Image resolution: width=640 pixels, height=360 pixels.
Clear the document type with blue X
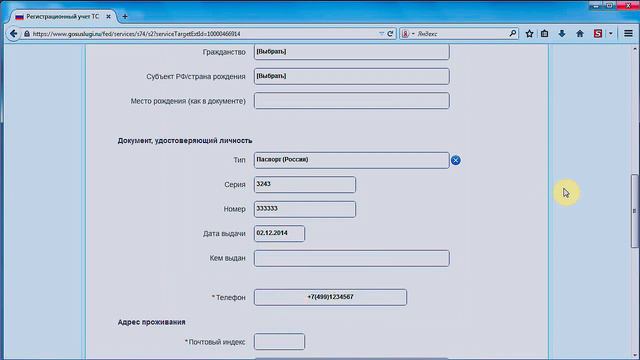coord(456,160)
